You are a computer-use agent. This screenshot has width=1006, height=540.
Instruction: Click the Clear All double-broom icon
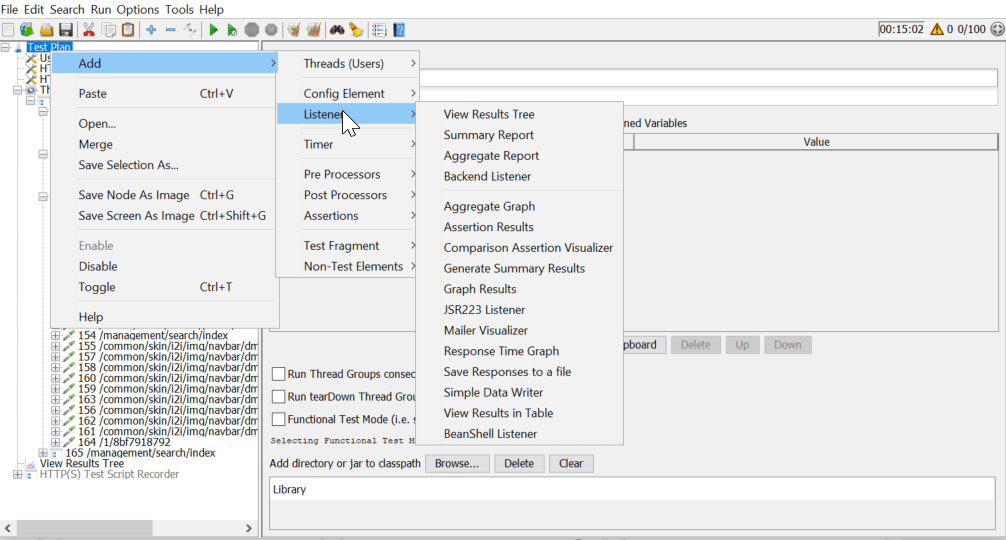pos(313,30)
